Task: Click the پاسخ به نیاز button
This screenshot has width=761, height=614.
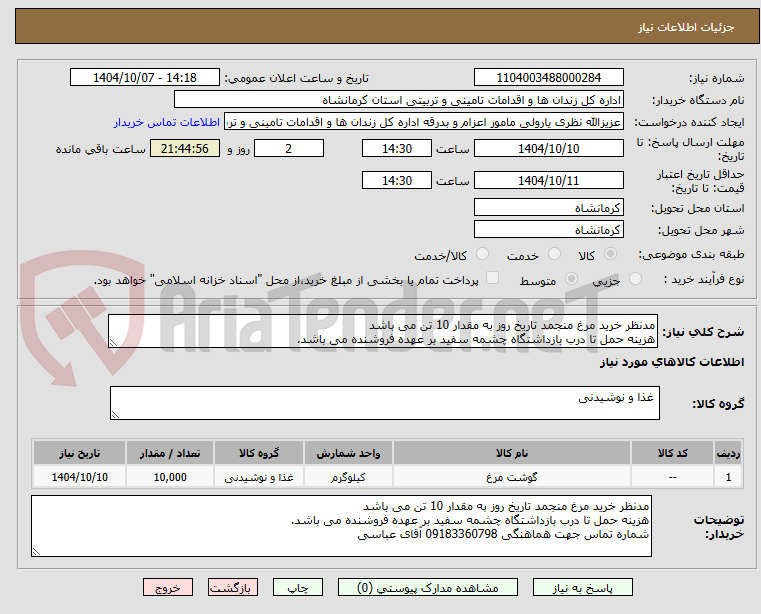Action: pyautogui.click(x=582, y=587)
